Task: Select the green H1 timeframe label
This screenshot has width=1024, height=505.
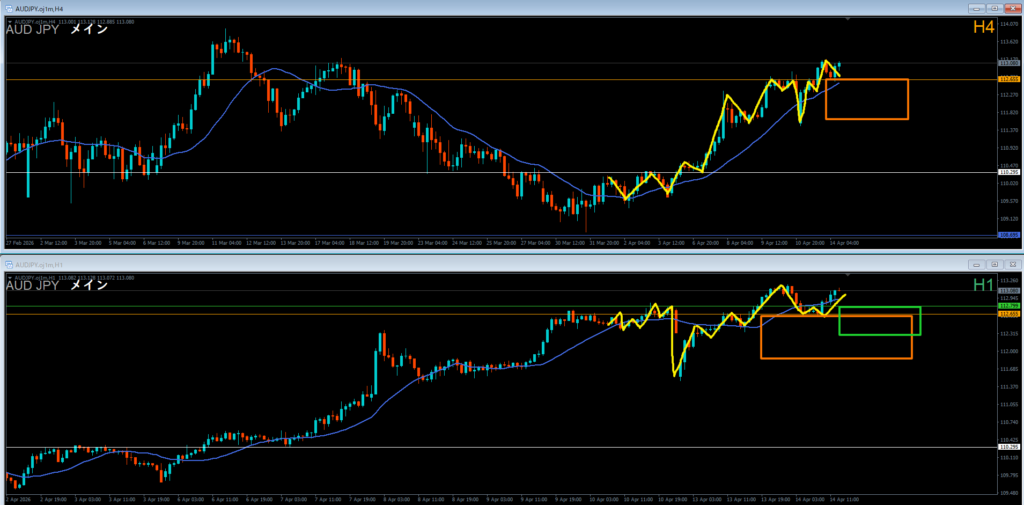Action: pos(983,285)
